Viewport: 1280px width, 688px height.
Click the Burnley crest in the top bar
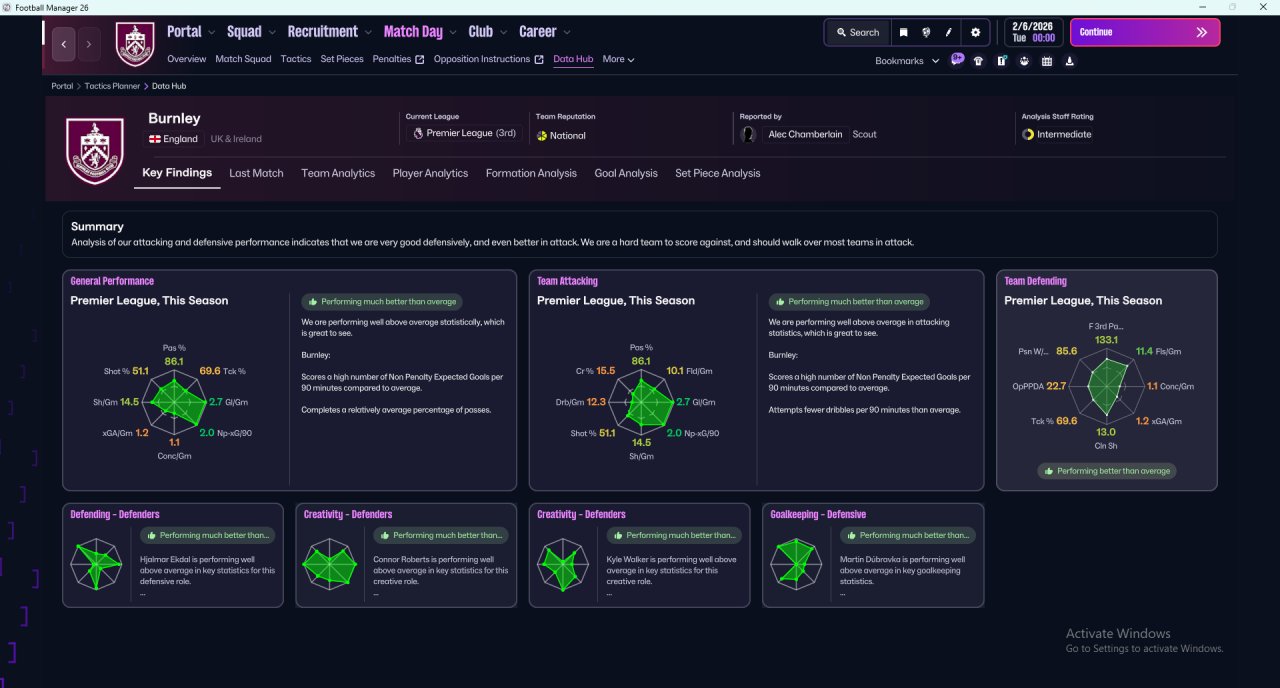coord(135,44)
